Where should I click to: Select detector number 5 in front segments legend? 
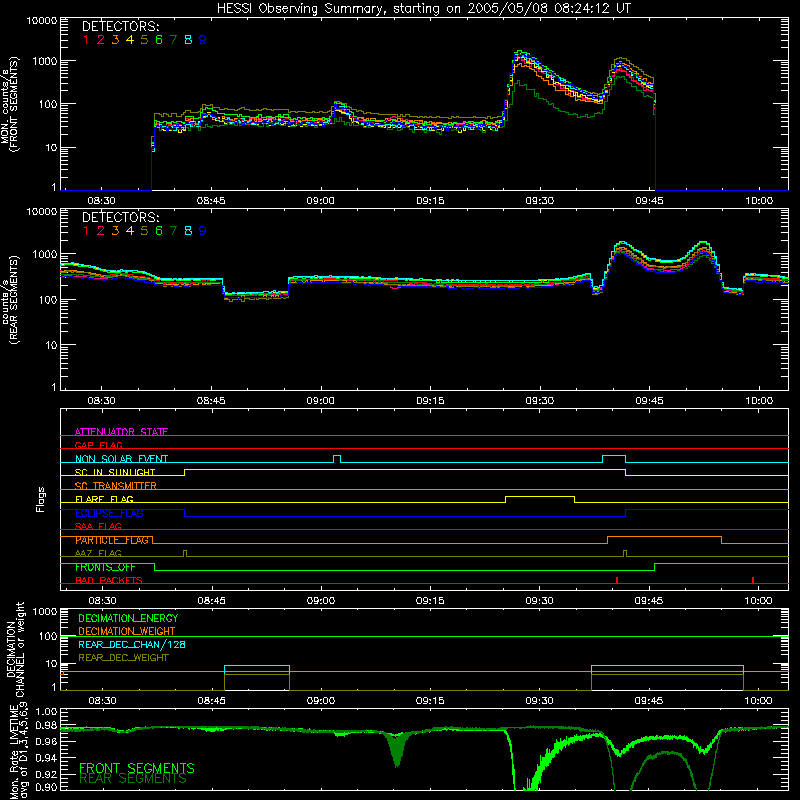pyautogui.click(x=144, y=40)
